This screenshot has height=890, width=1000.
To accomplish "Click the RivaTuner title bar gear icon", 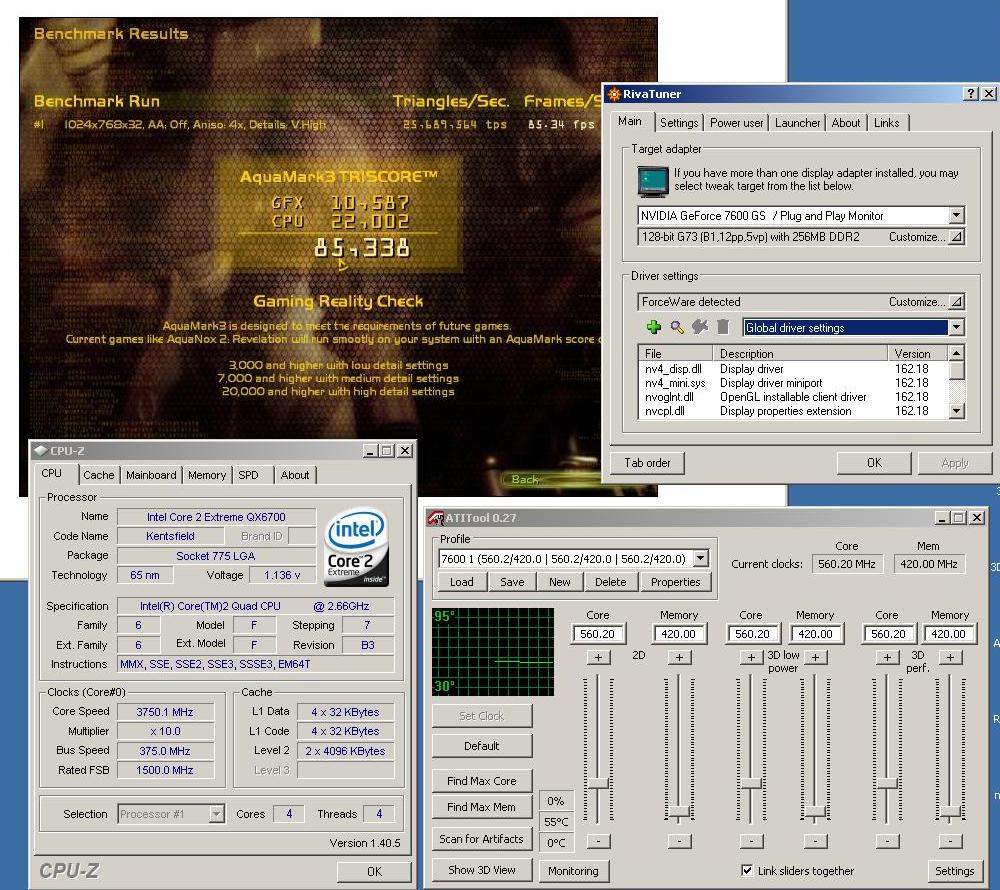I will [x=614, y=94].
